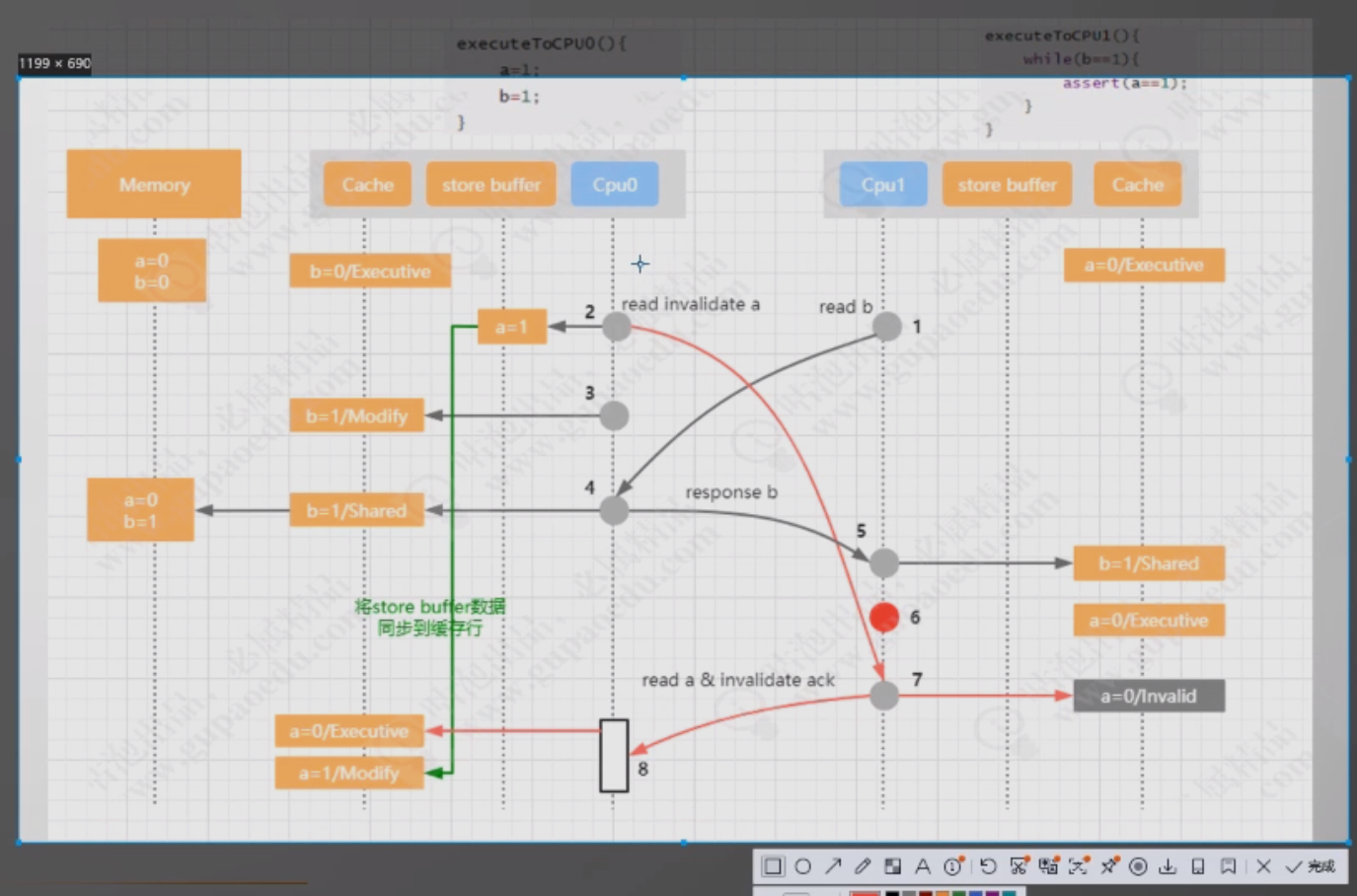Click the b=1/Shared box in Cpu1's cache
Viewport: 1357px width, 896px height.
click(1149, 563)
